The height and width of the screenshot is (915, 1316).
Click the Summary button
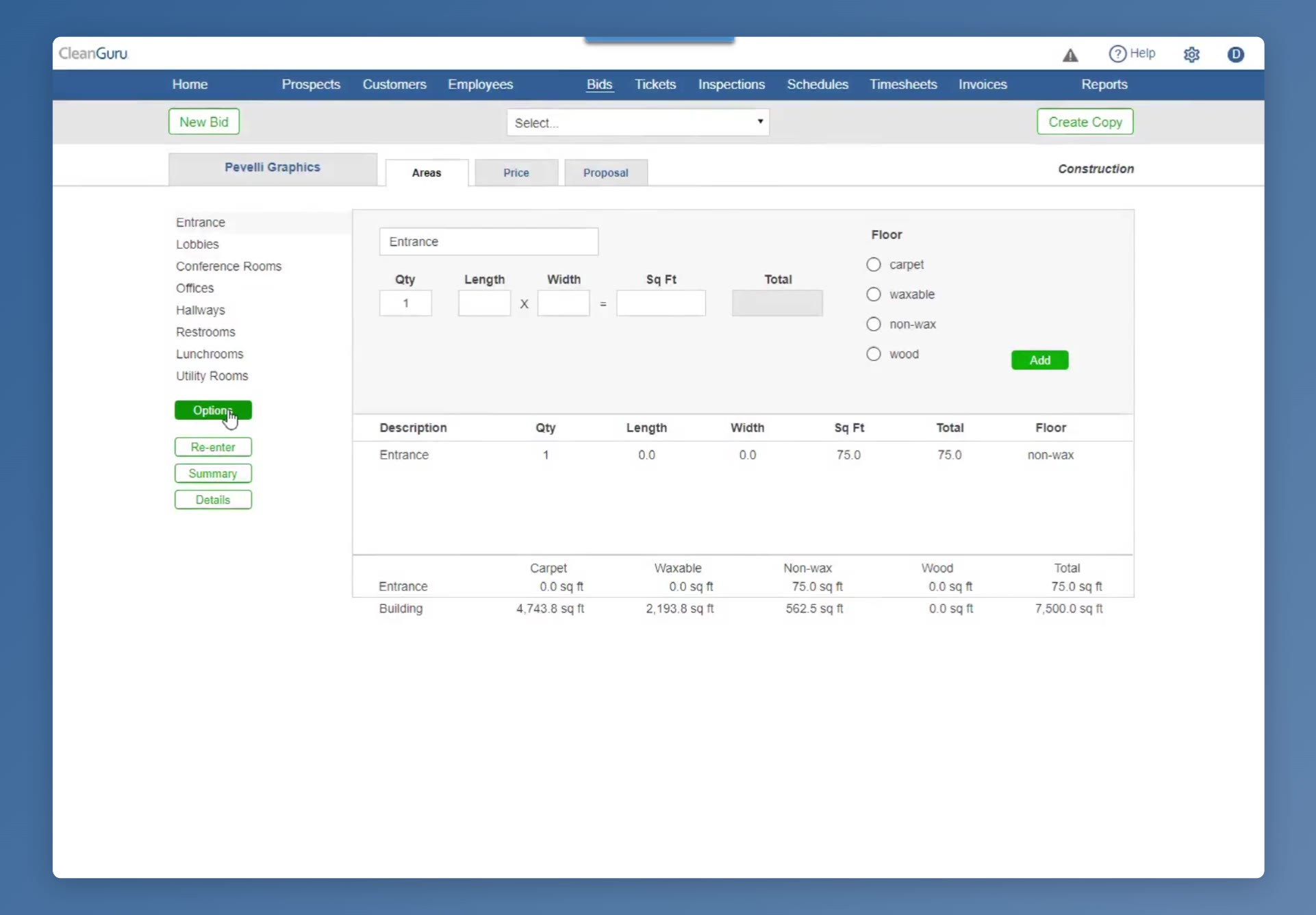[x=213, y=473]
